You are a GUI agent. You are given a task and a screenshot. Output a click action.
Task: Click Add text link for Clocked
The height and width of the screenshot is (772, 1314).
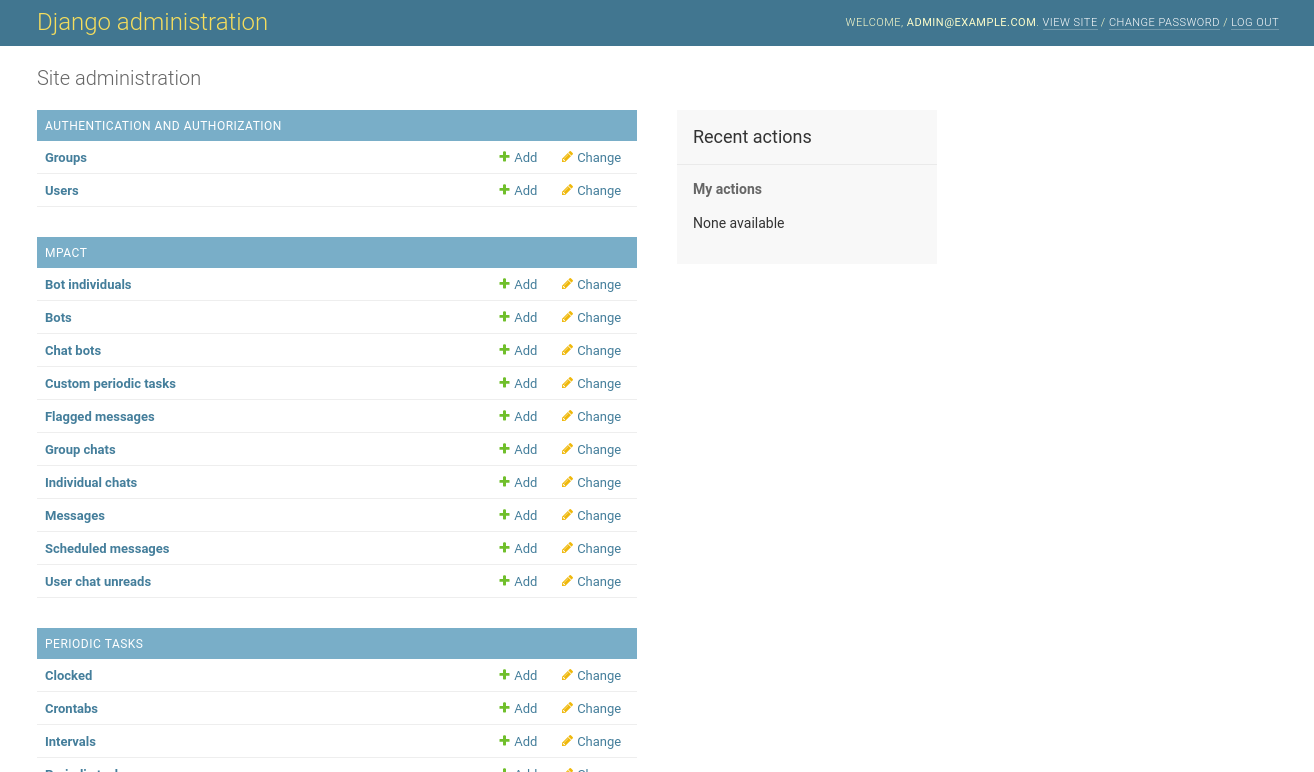526,676
